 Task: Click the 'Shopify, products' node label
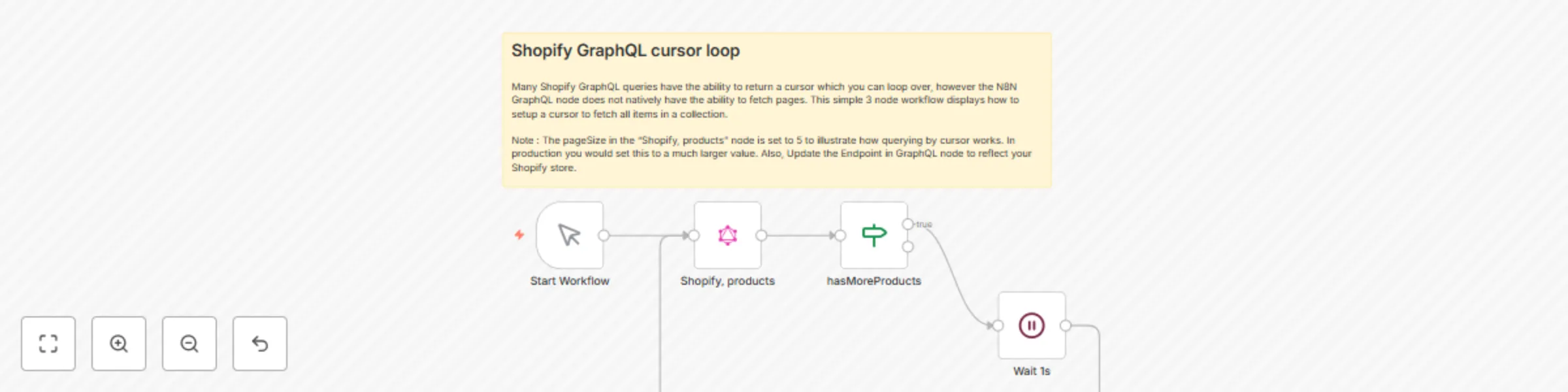click(727, 281)
